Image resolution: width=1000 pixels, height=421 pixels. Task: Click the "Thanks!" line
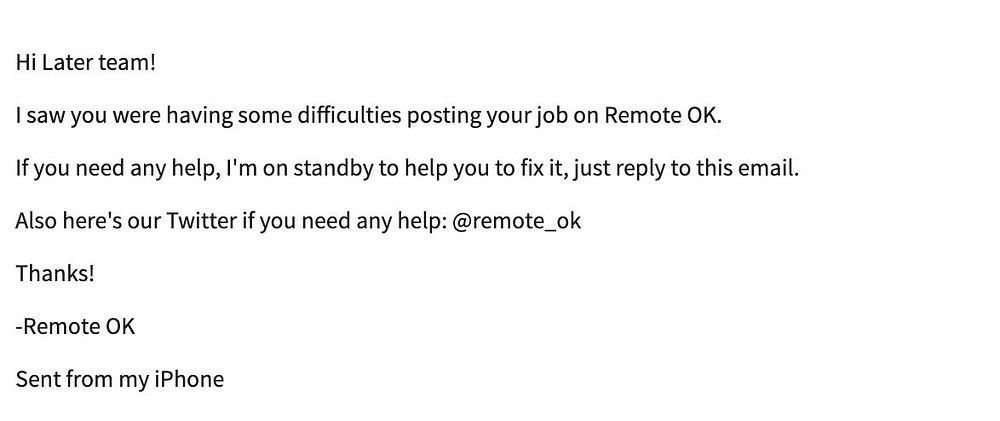(55, 274)
